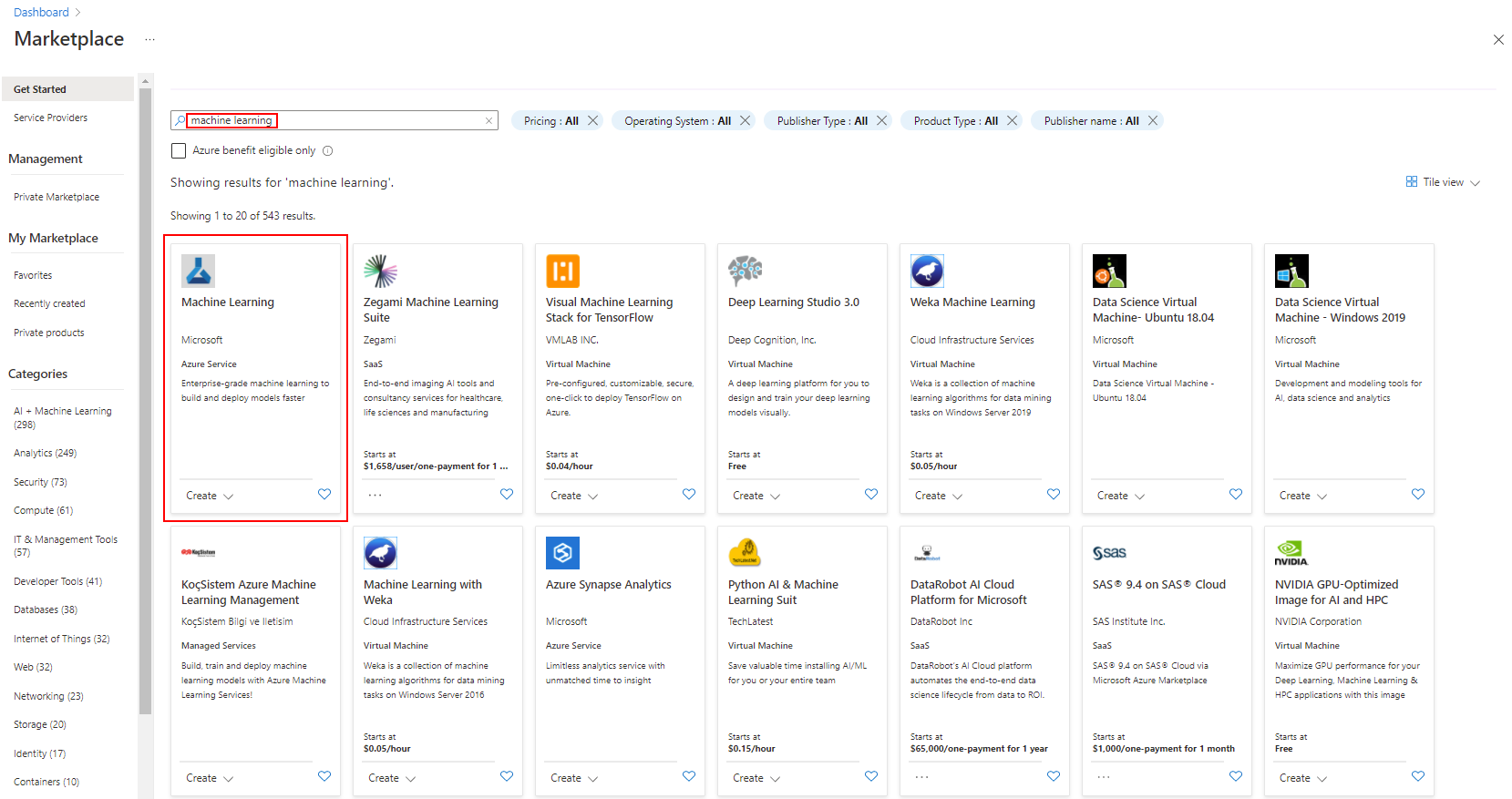Click the Deep Learning Studio 3.0 icon
The image size is (1512, 799).
pos(745,271)
